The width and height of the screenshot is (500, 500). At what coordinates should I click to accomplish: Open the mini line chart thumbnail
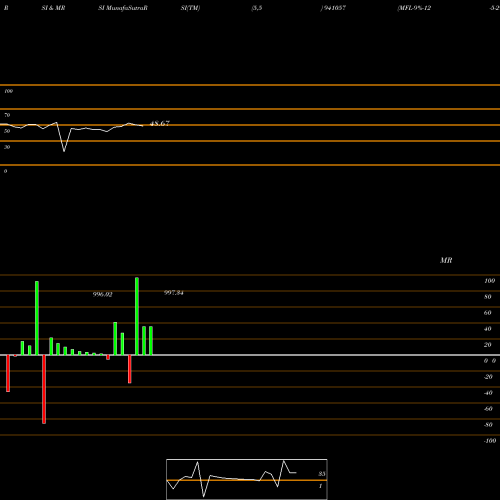point(247,479)
